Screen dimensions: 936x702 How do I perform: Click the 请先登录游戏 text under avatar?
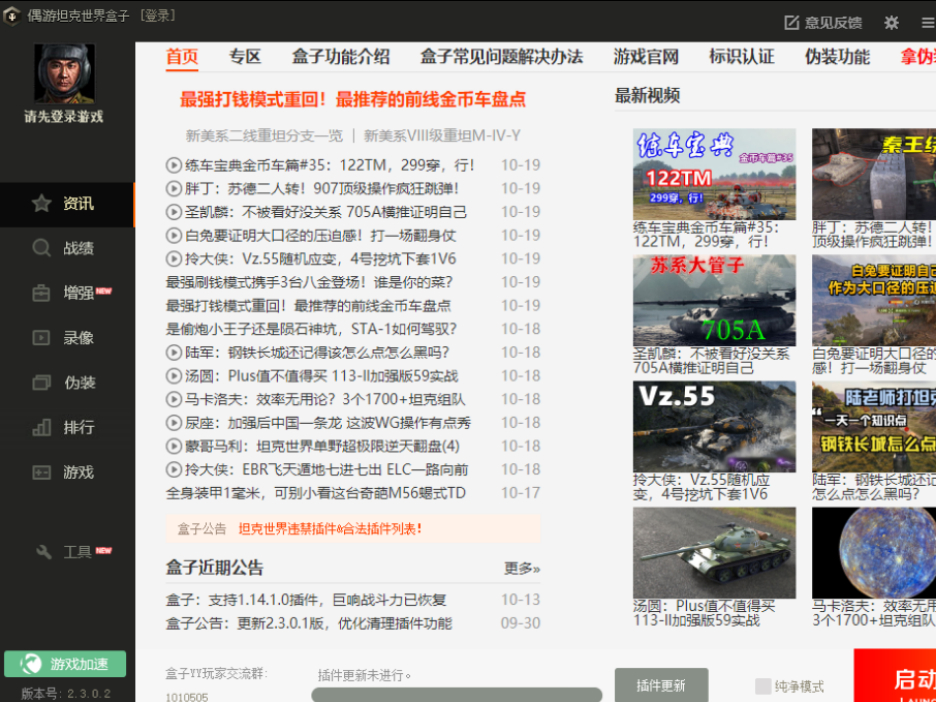point(64,116)
